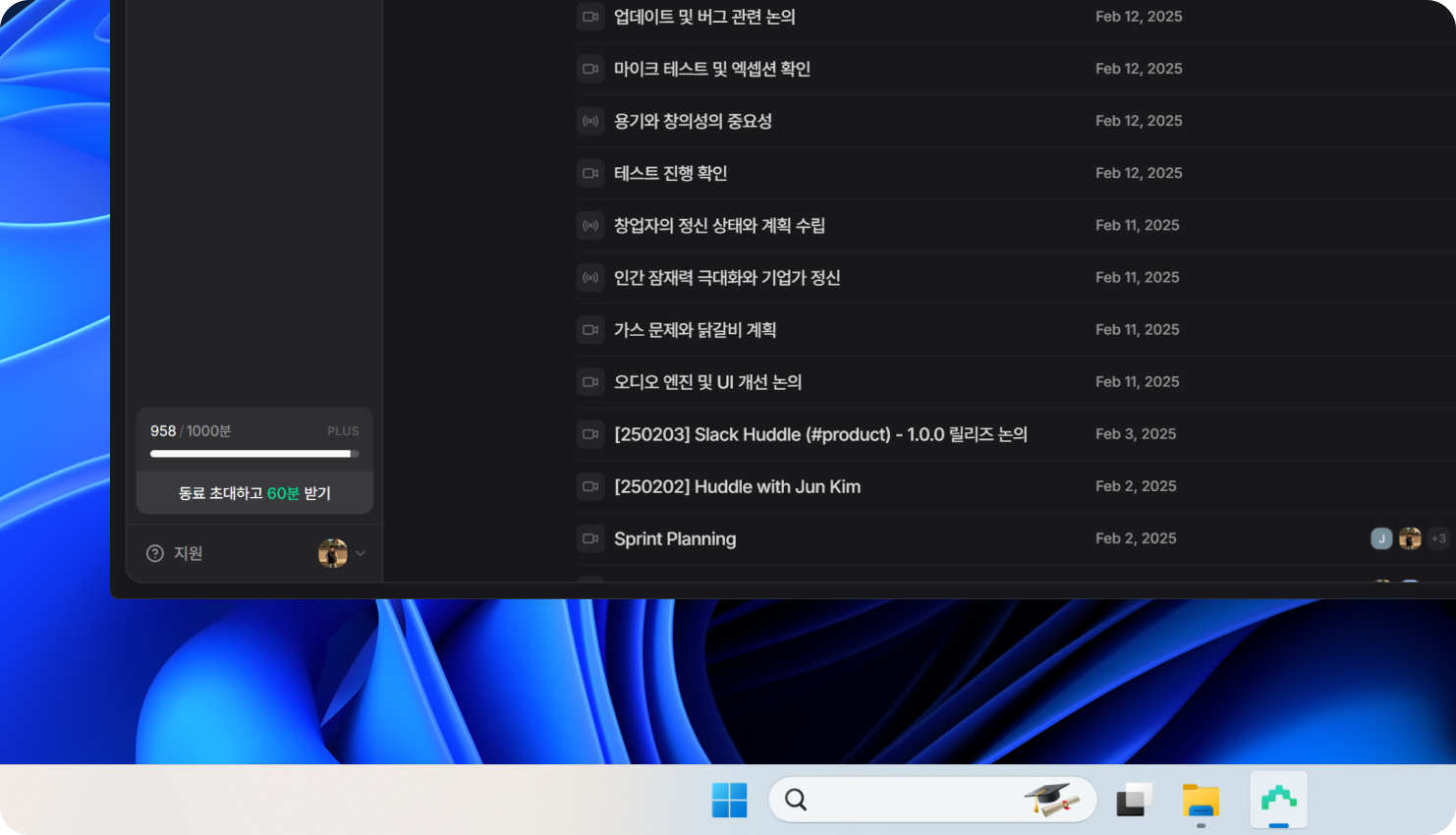Open the Windows Start menu
The height and width of the screenshot is (835, 1456).
point(729,801)
